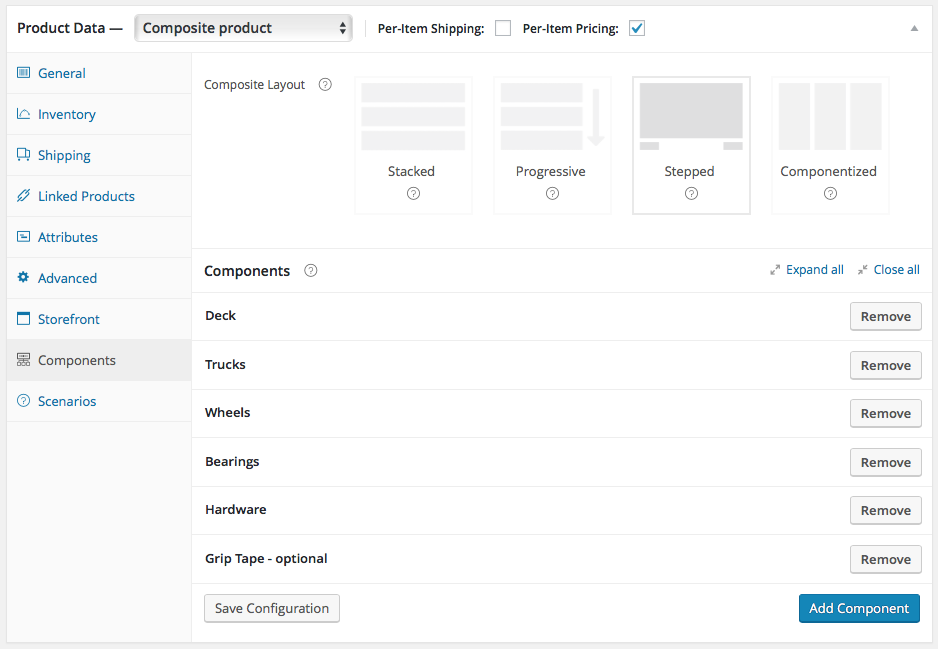Click the help icon beside Composite Layout
938x649 pixels.
click(x=325, y=85)
